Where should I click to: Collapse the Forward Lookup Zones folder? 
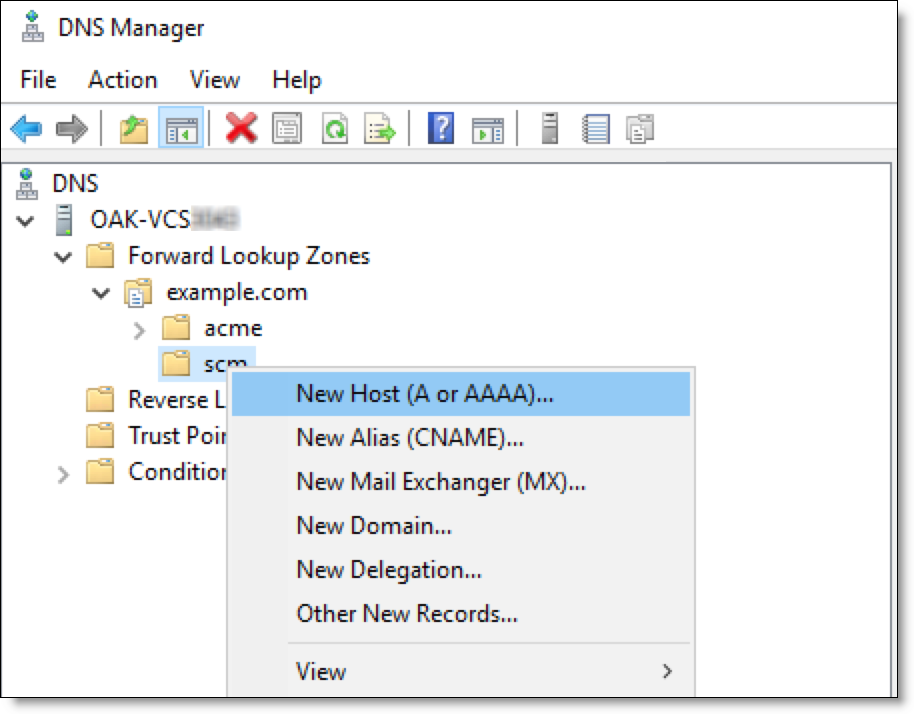[63, 257]
